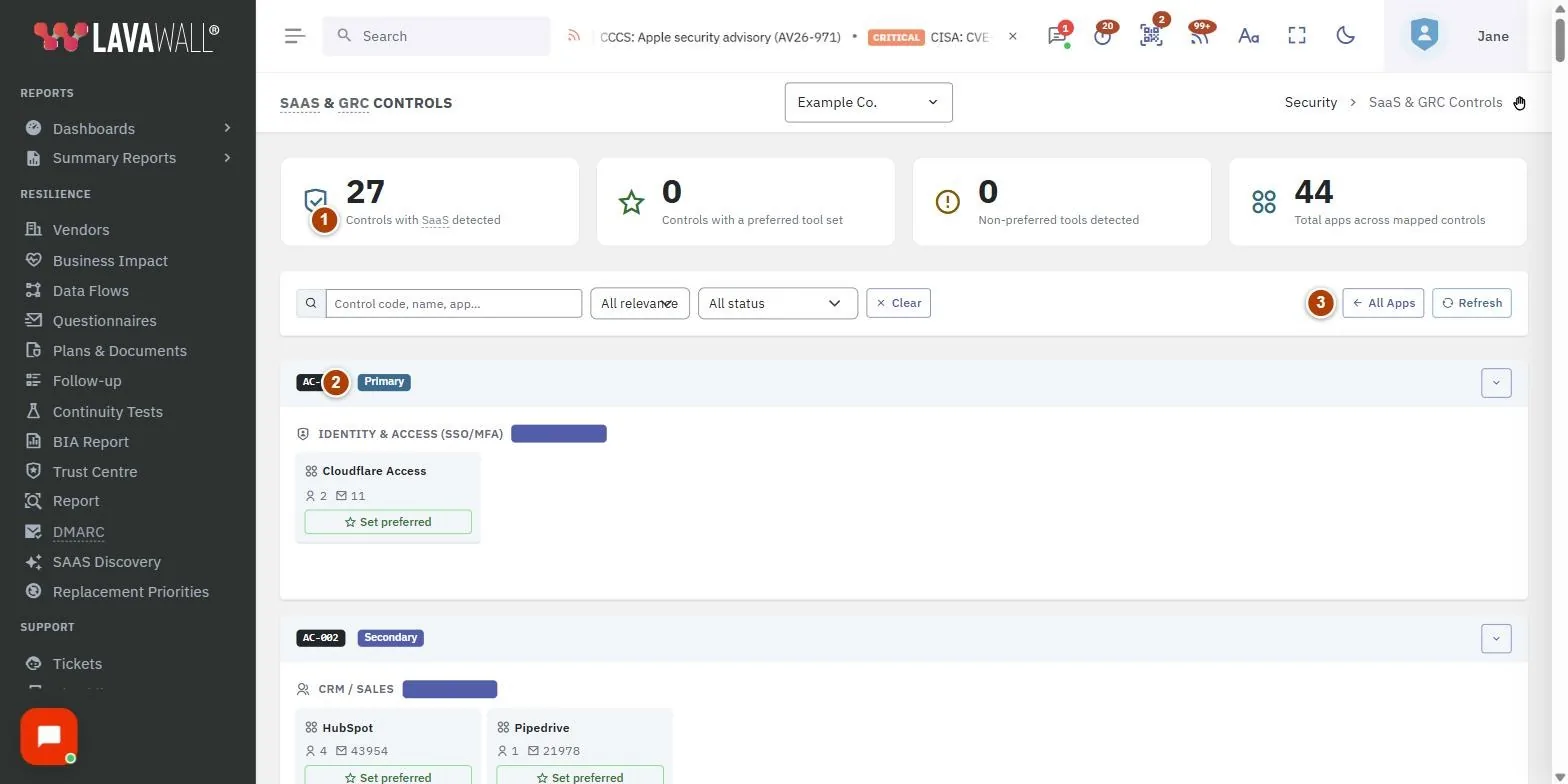This screenshot has width=1568, height=784.
Task: Click the AC-002 control code badge
Action: click(321, 637)
